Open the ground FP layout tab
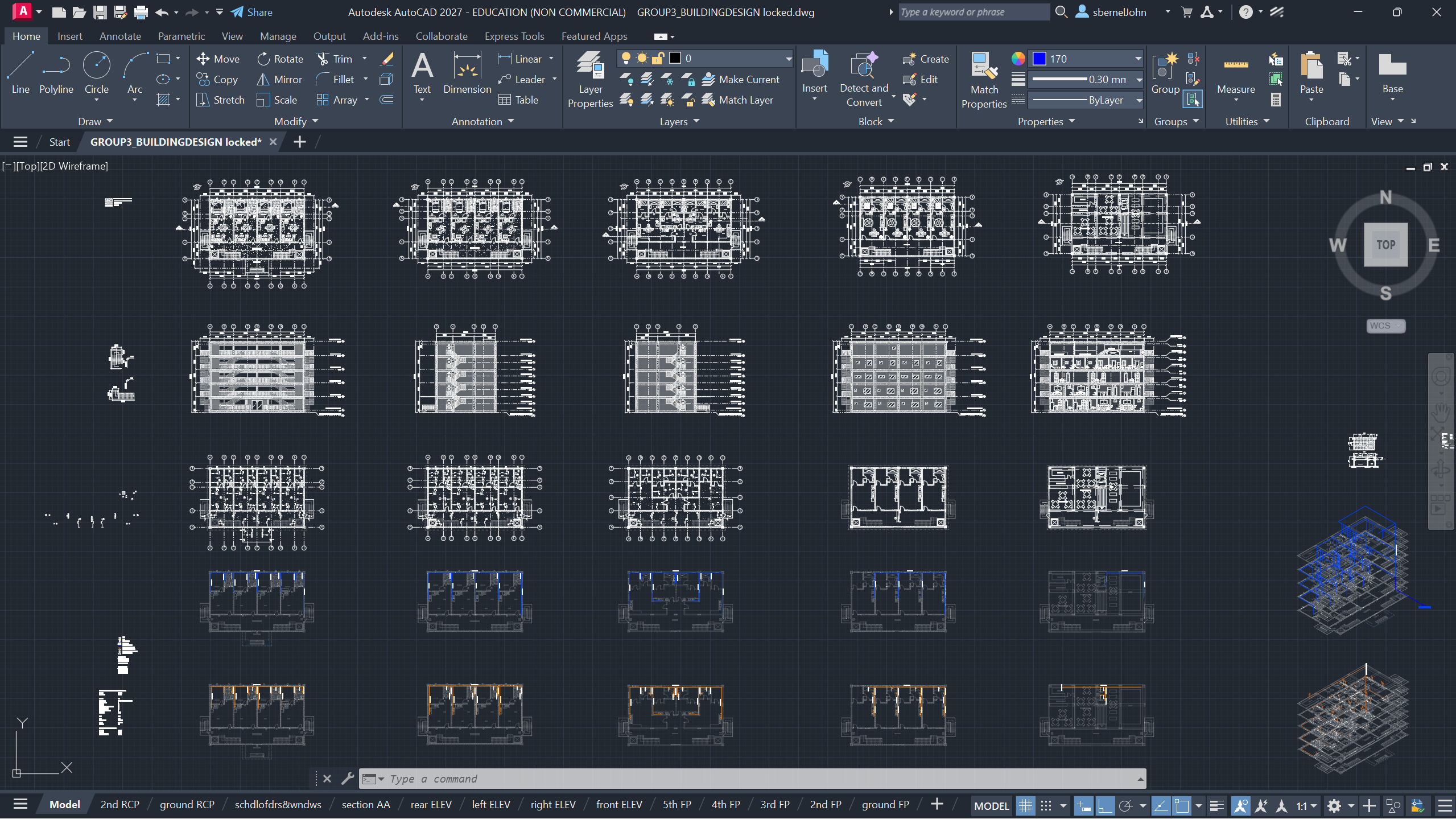This screenshot has width=1456, height=819. coord(885,805)
